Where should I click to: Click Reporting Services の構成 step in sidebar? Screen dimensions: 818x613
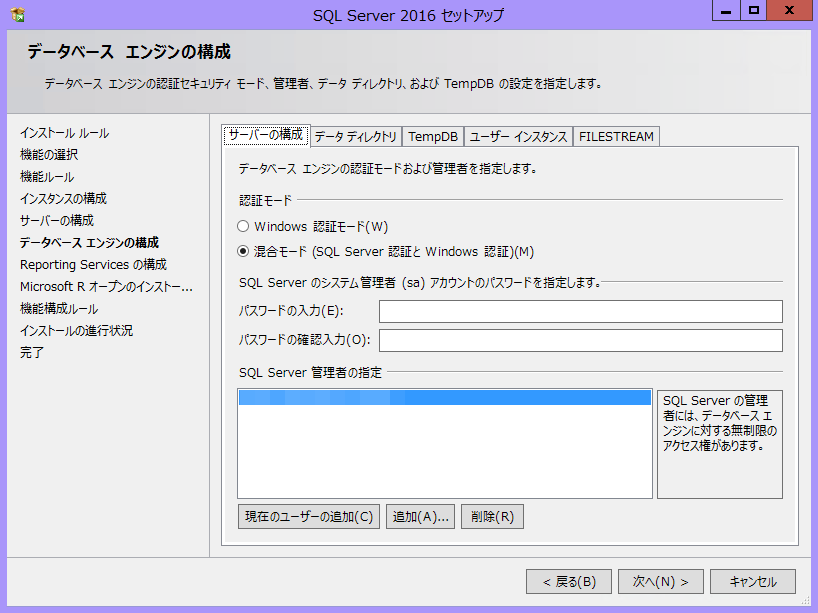[93, 265]
